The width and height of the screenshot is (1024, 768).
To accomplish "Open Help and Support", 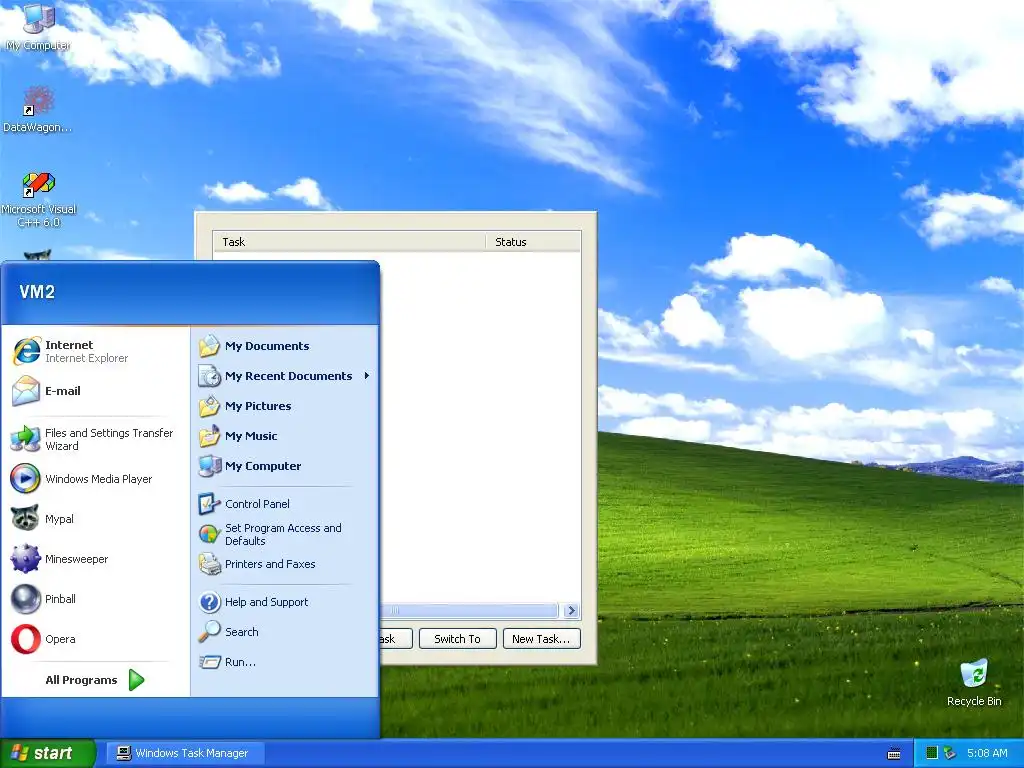I will pyautogui.click(x=285, y=602).
